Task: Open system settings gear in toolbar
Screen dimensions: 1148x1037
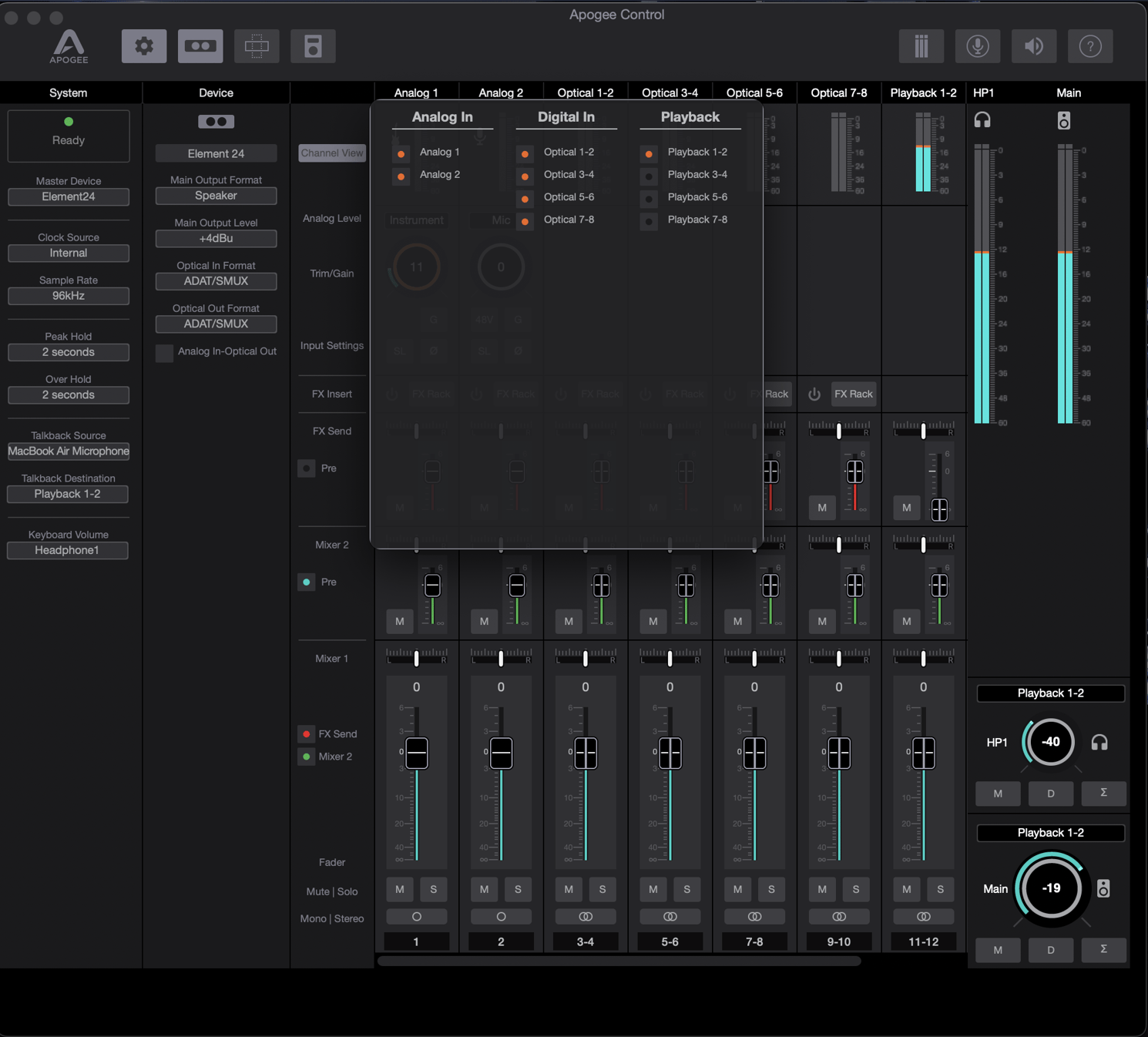Action: (144, 46)
